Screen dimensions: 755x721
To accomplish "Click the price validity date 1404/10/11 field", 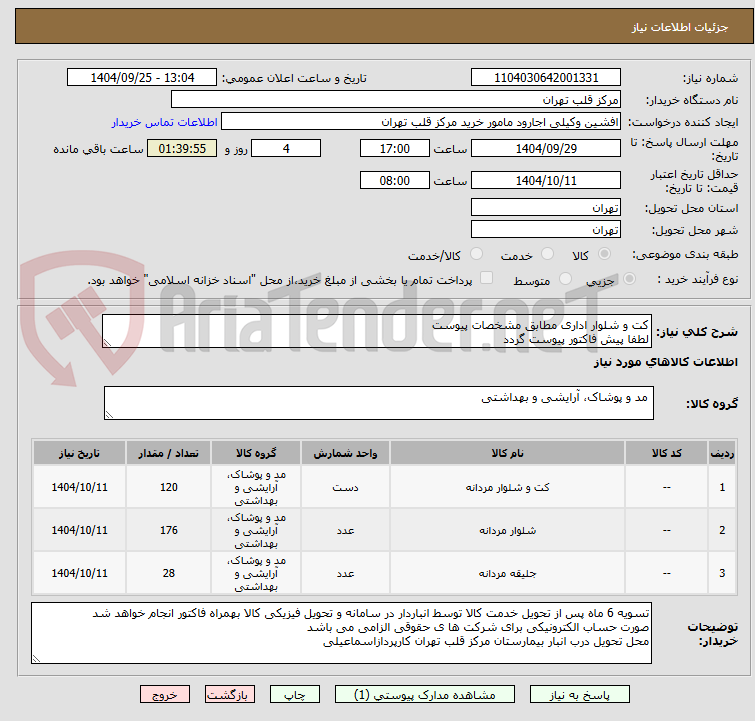I will pos(546,180).
